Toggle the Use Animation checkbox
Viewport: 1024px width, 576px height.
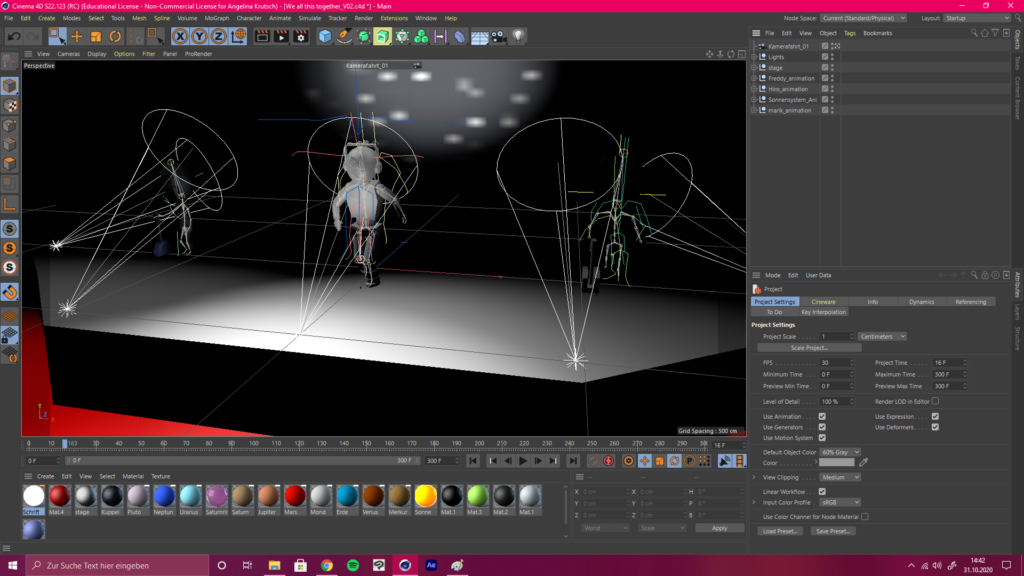822,416
